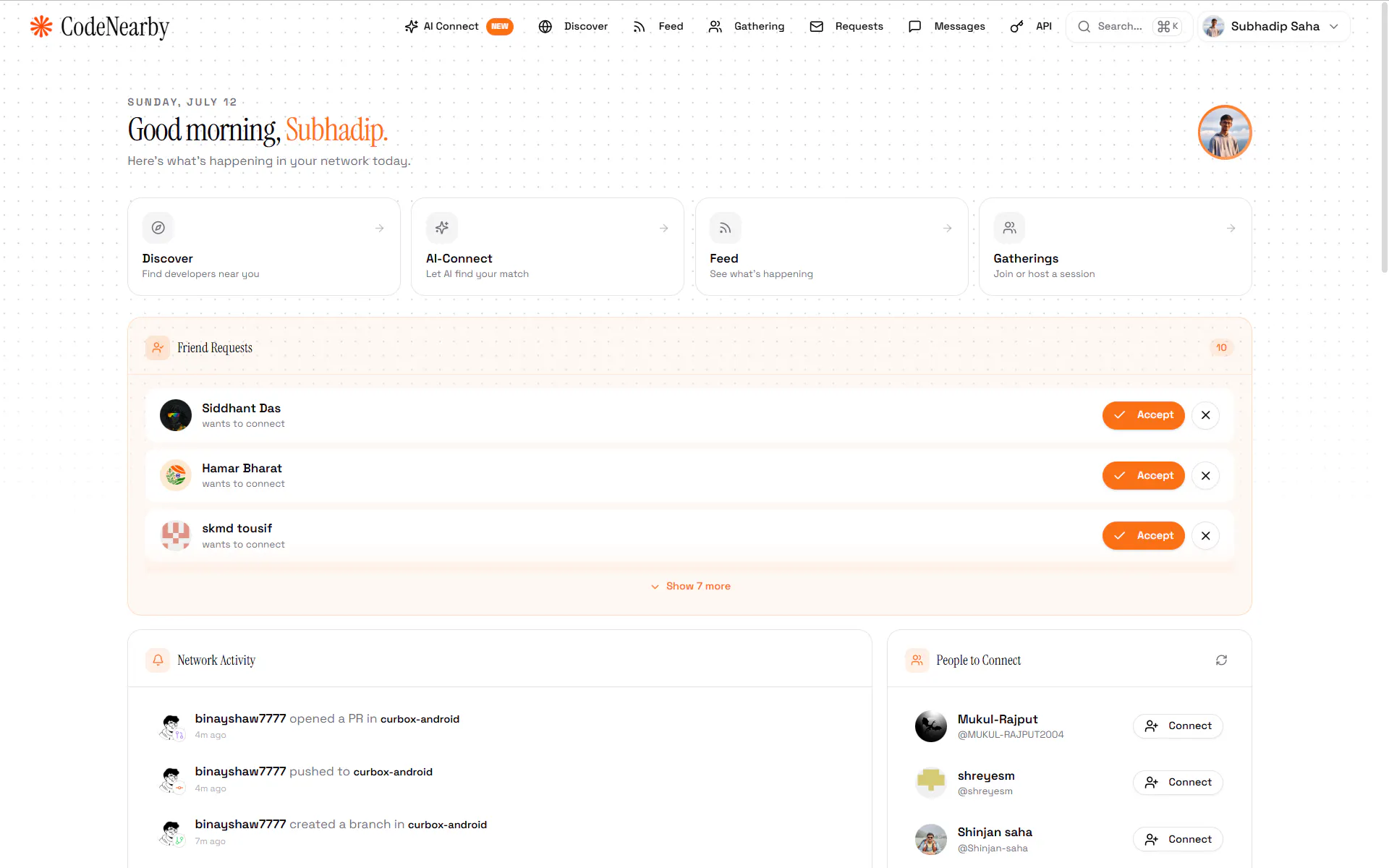Click curbox-android in the opened a PR row
This screenshot has width=1389, height=868.
pyautogui.click(x=420, y=719)
